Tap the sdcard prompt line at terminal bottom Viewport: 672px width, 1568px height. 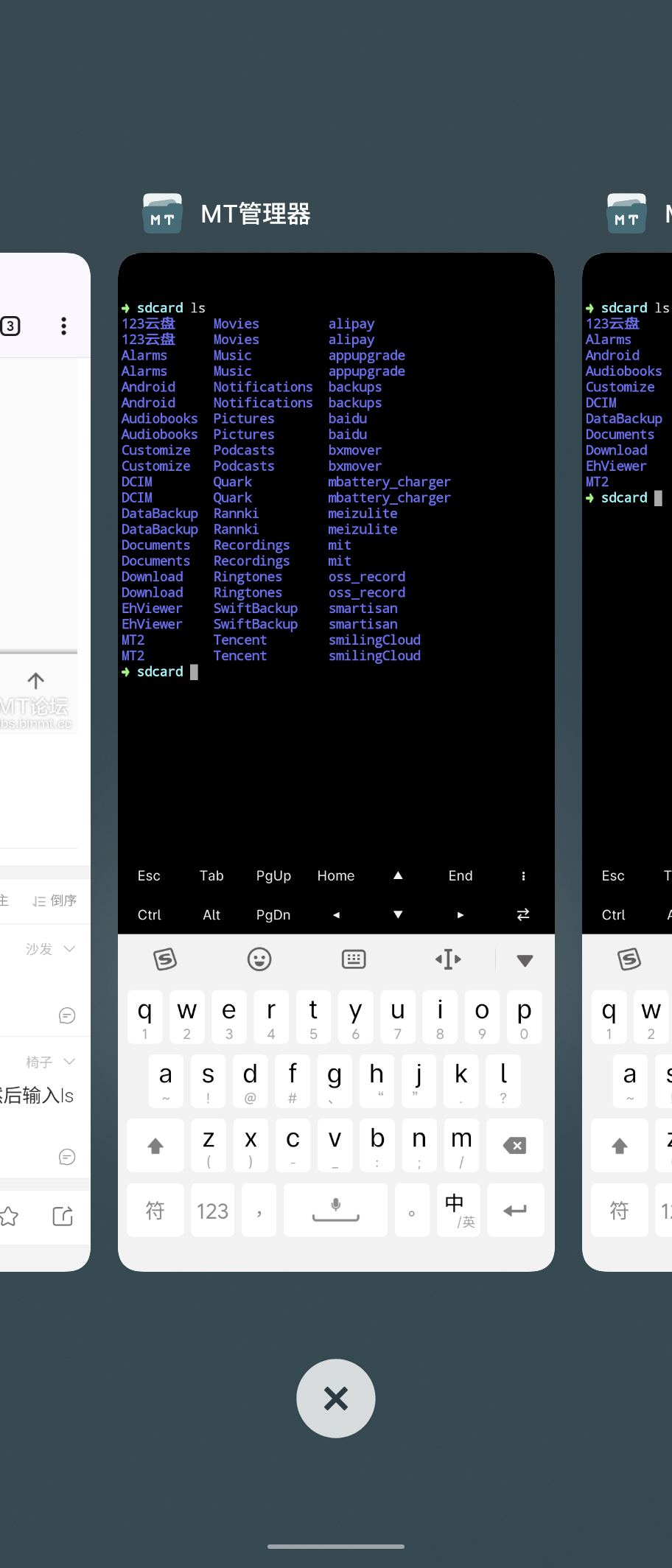pos(160,672)
